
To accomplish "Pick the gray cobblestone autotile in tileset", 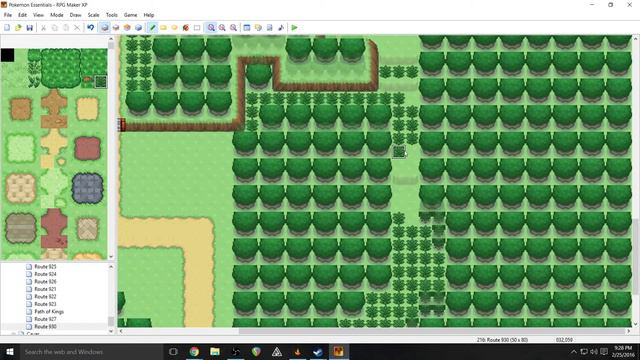I will click(87, 188).
